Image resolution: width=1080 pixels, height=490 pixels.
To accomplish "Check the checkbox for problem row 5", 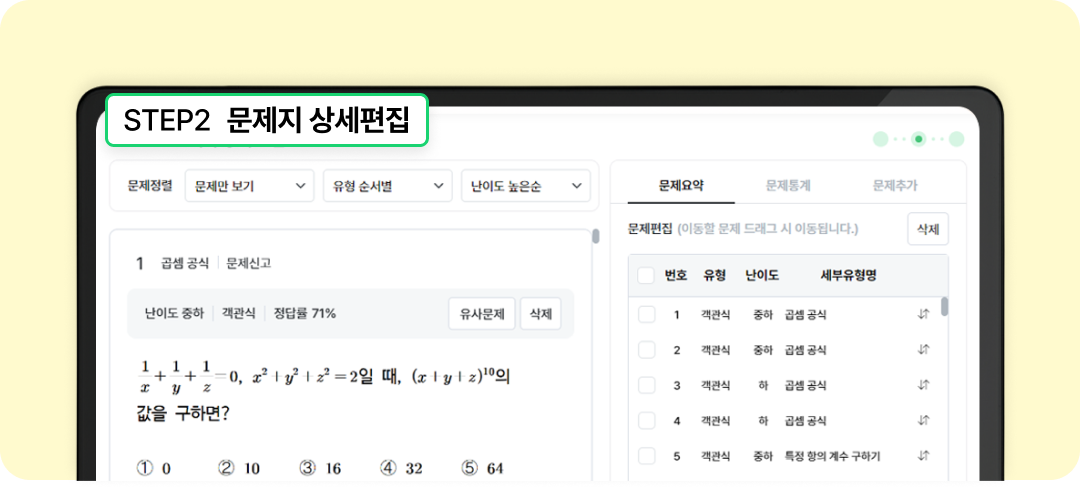I will pos(646,456).
